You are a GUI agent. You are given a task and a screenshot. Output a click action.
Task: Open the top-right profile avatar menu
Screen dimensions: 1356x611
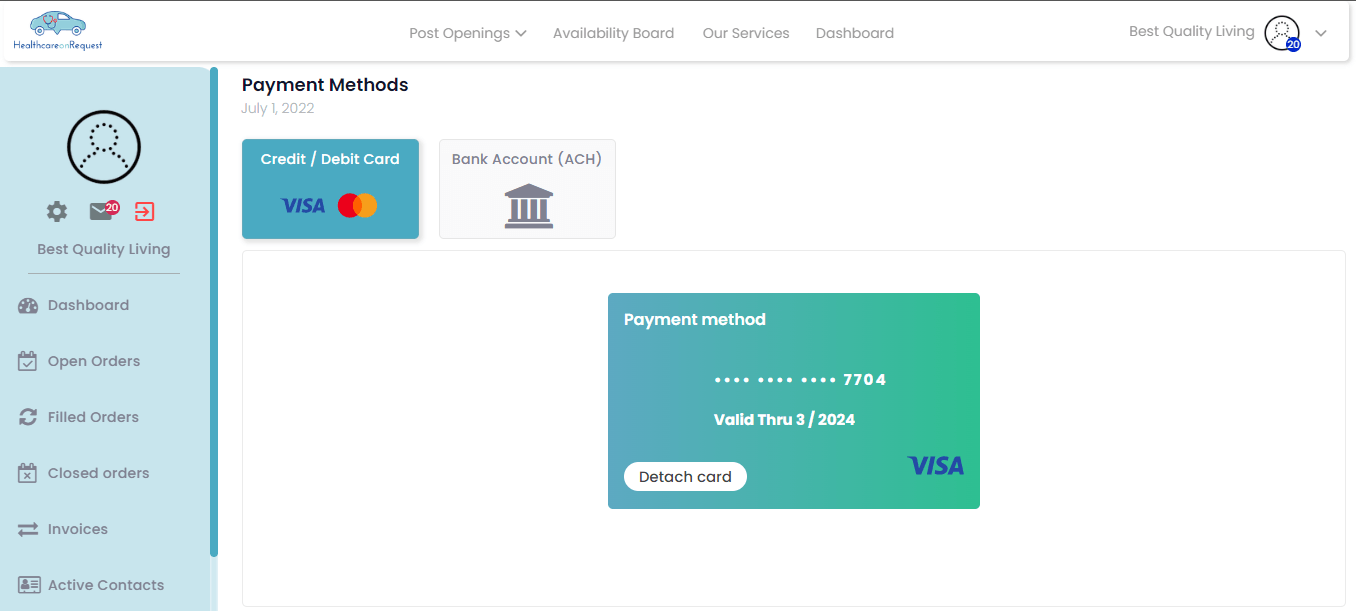point(1283,33)
